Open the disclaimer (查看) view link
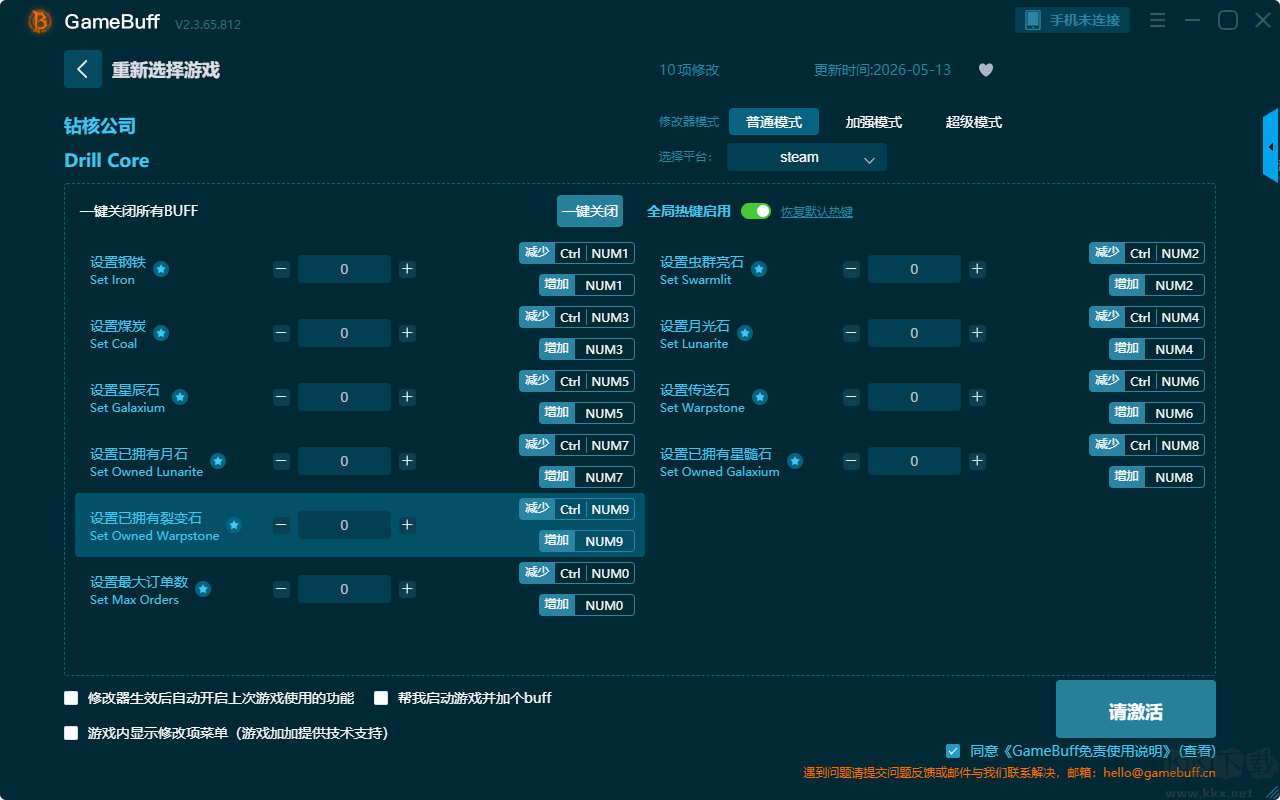This screenshot has width=1280, height=800. [1198, 751]
